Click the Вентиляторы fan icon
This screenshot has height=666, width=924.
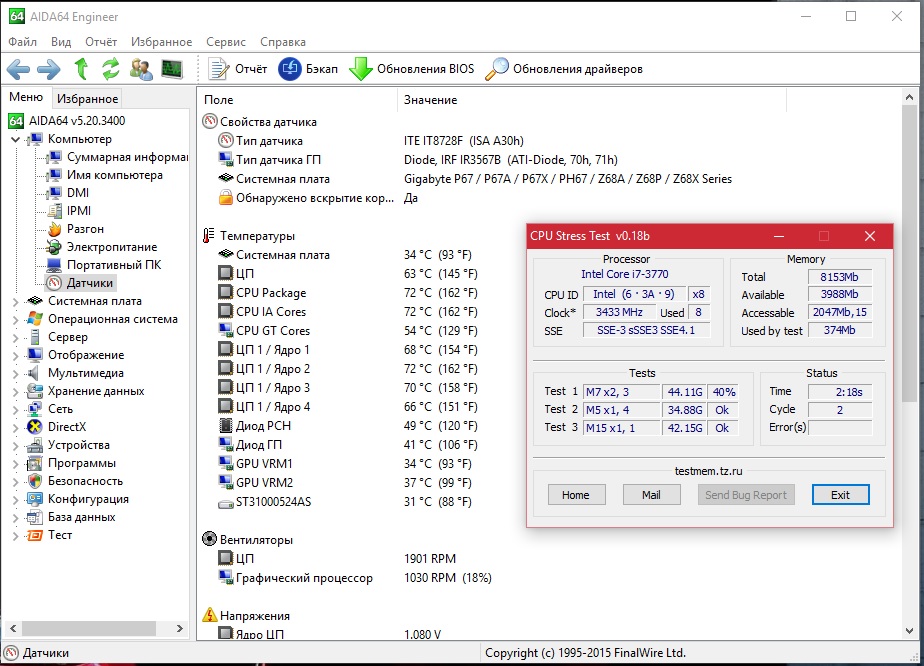(x=209, y=539)
